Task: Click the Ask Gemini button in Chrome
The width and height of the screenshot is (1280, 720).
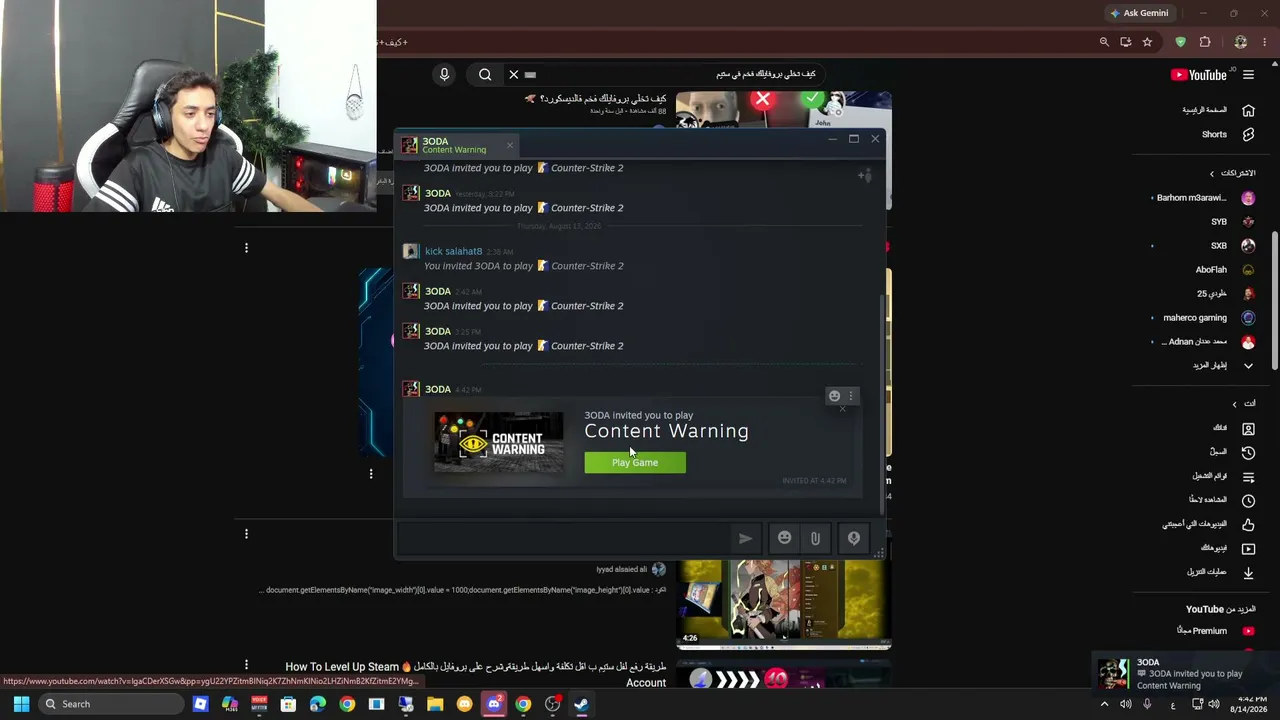Action: (x=1139, y=13)
